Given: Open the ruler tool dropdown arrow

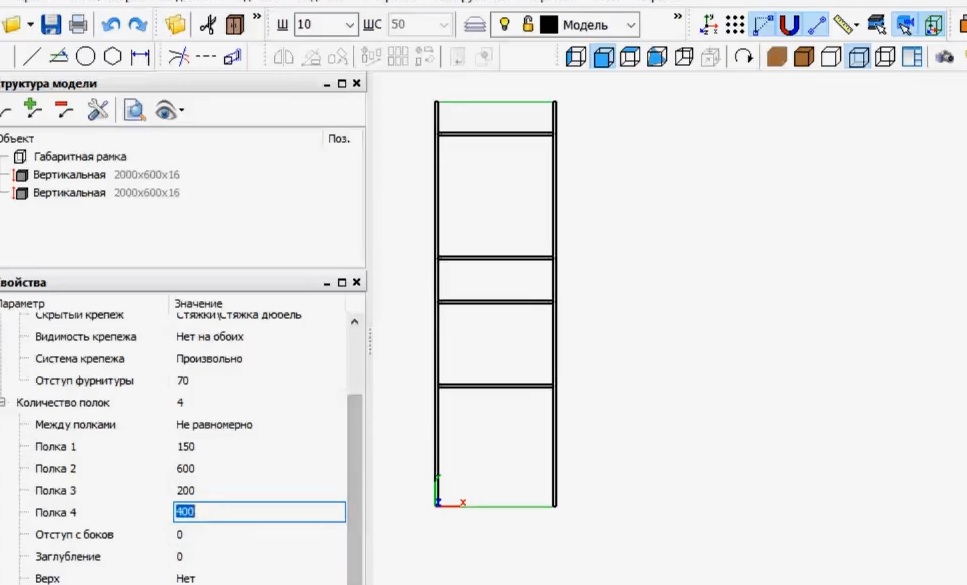Looking at the screenshot, I should pos(857,25).
